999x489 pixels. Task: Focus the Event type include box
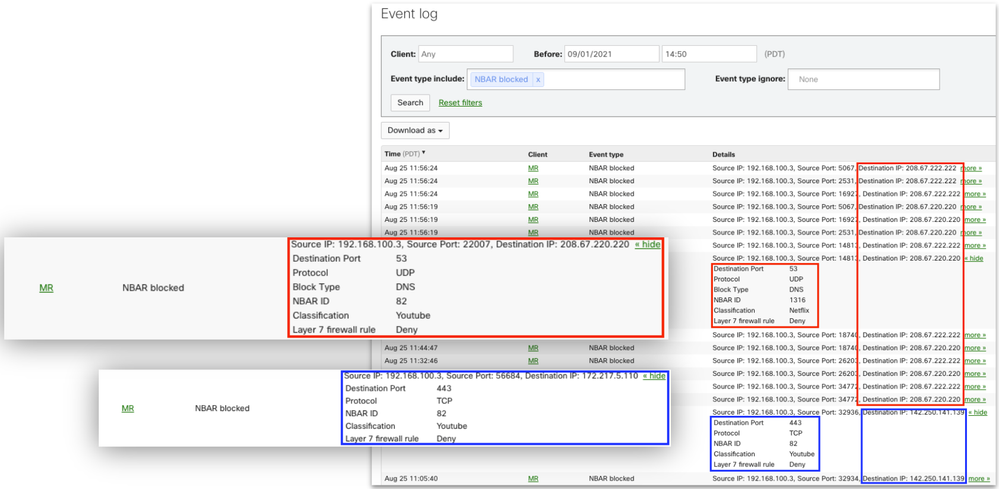(x=612, y=80)
